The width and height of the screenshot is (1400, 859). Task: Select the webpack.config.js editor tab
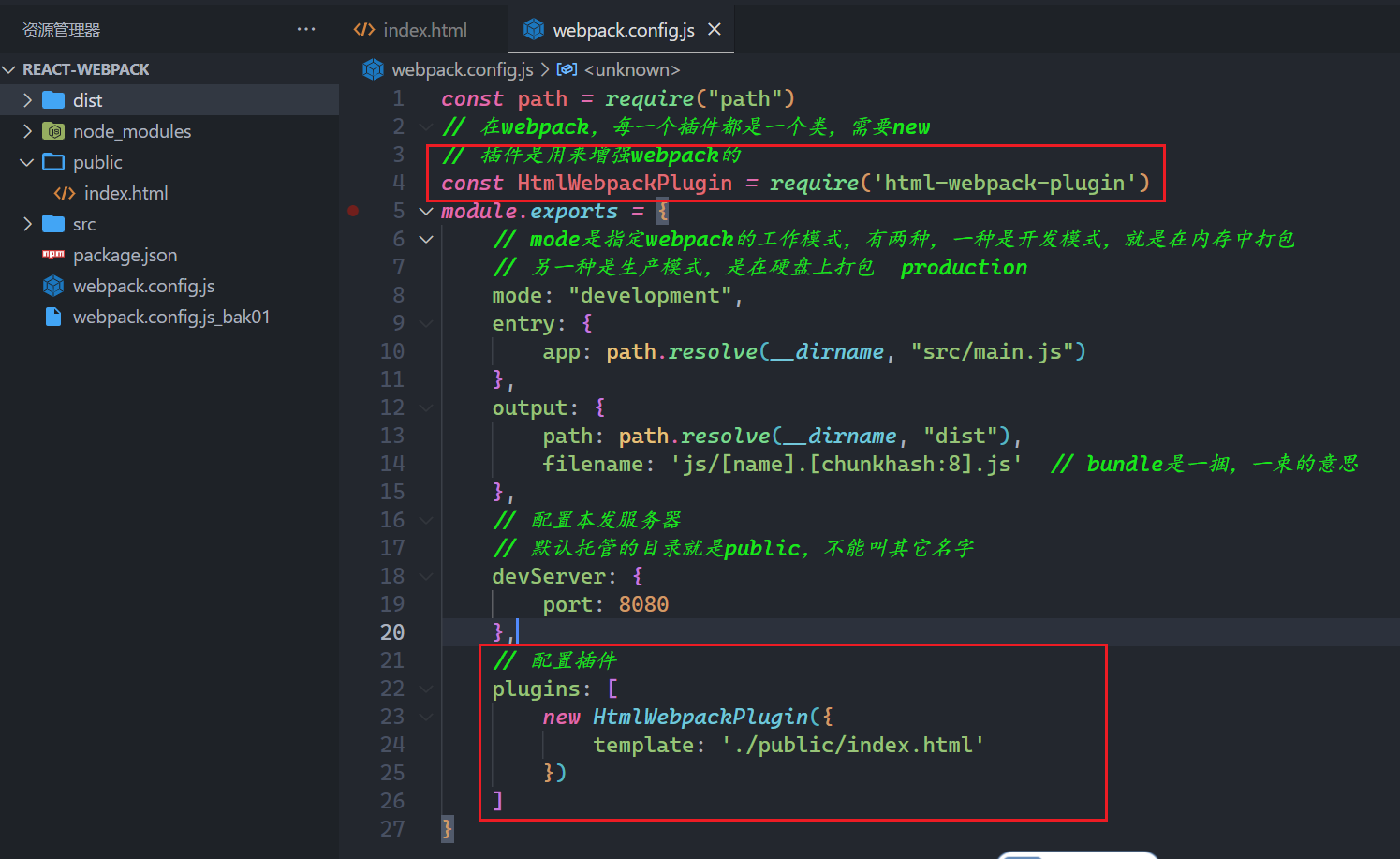pos(624,30)
